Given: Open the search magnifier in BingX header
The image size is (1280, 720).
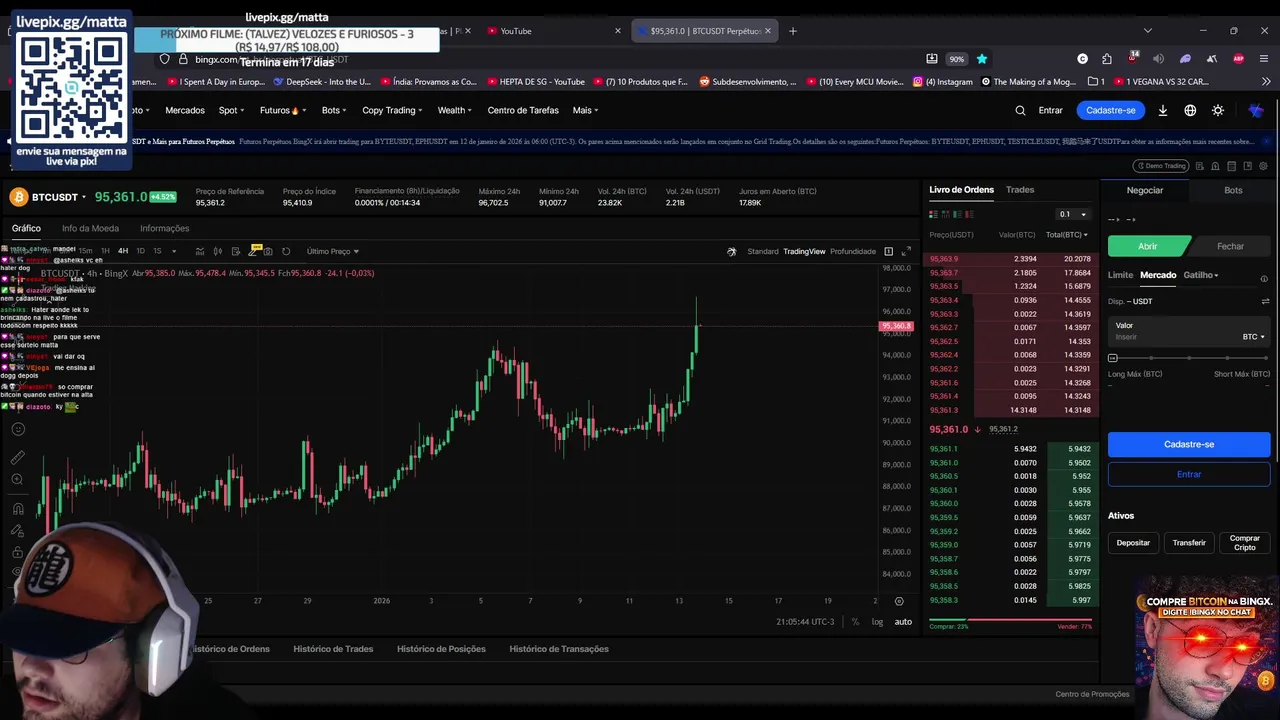Looking at the screenshot, I should point(1020,110).
